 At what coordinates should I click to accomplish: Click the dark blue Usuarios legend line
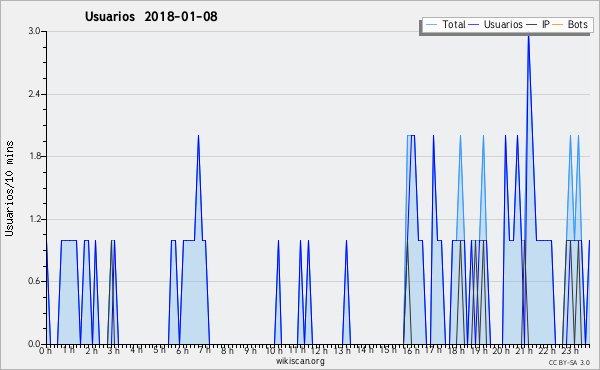coord(474,25)
